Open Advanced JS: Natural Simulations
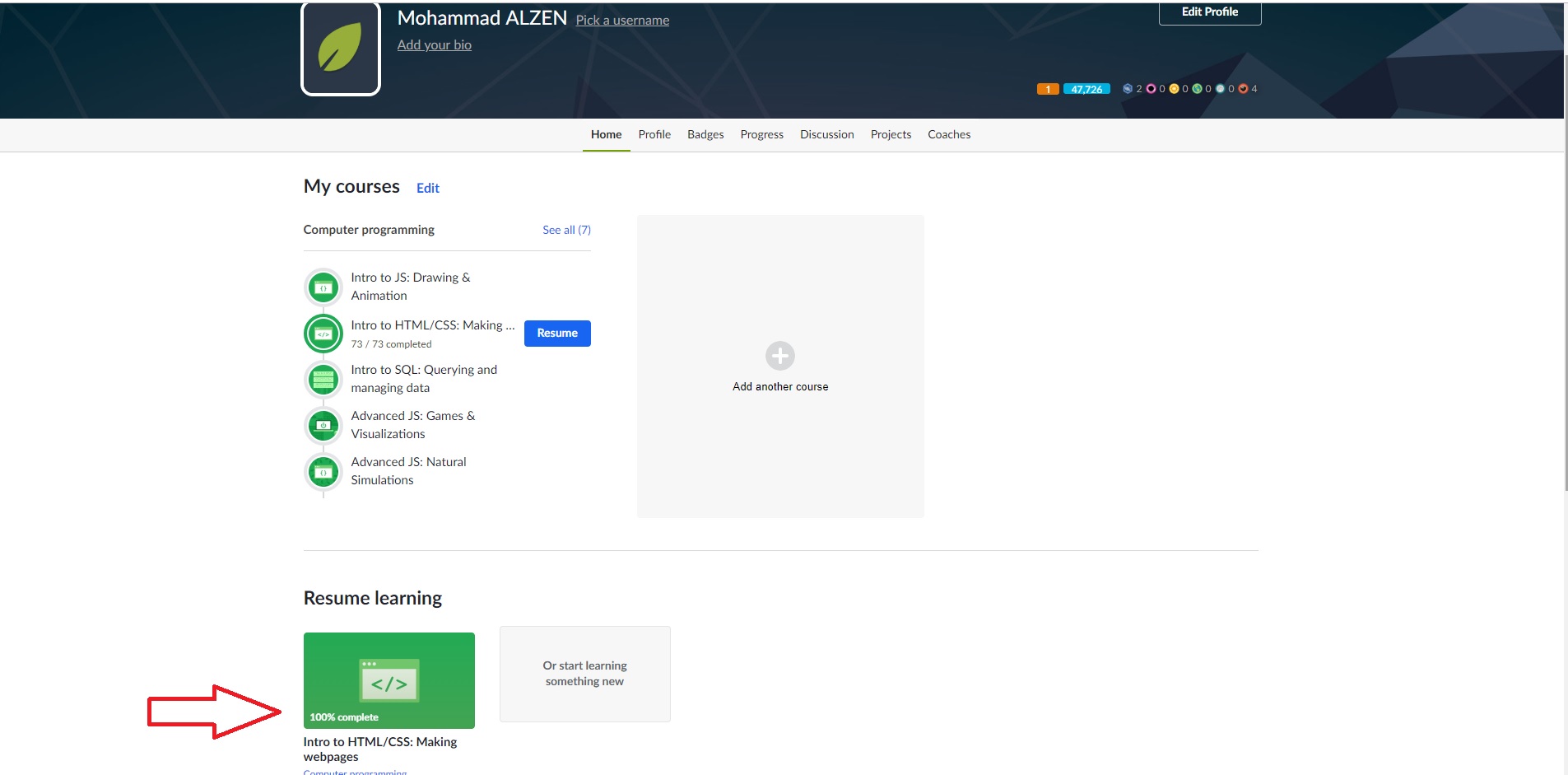1568x775 pixels. 408,471
